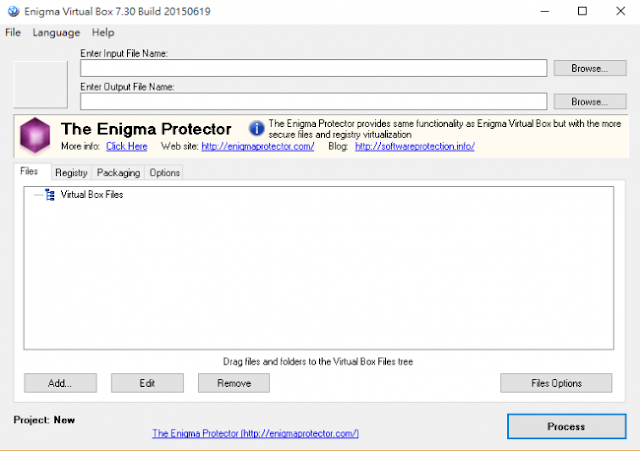Open the Help menu
The width and height of the screenshot is (640, 451).
coord(103,33)
